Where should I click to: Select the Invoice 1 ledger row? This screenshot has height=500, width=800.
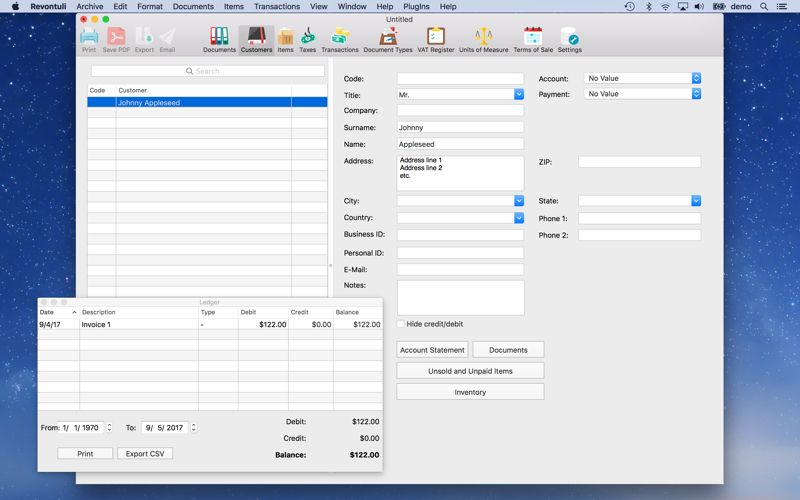[x=210, y=324]
